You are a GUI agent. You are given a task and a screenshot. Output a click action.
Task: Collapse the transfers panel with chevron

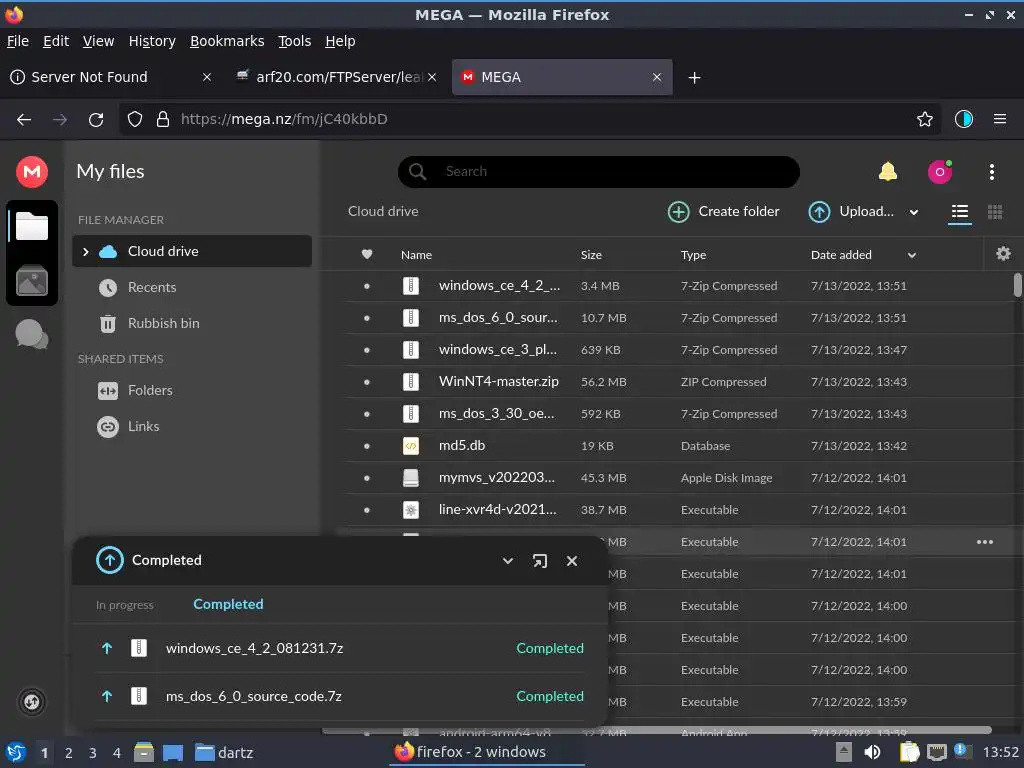(507, 561)
